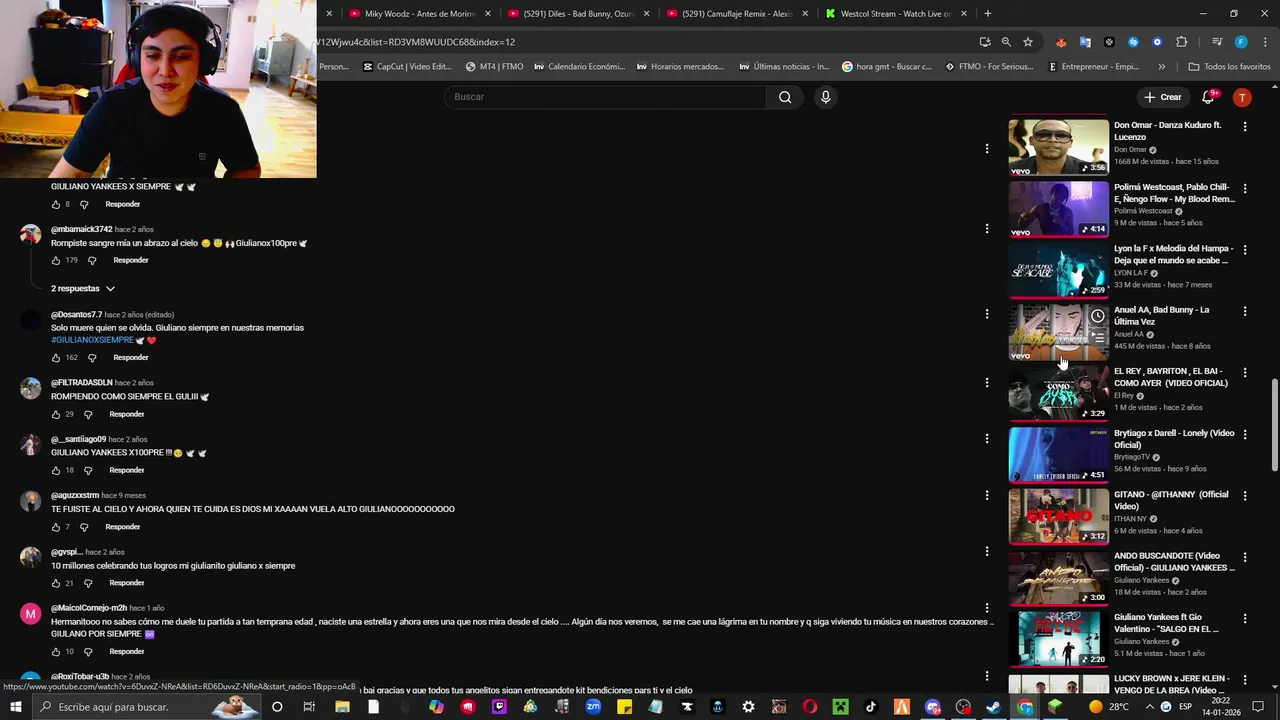Screen dimensions: 1280x720
Task: Click the YouTube search magnifier button
Action: 785,97
